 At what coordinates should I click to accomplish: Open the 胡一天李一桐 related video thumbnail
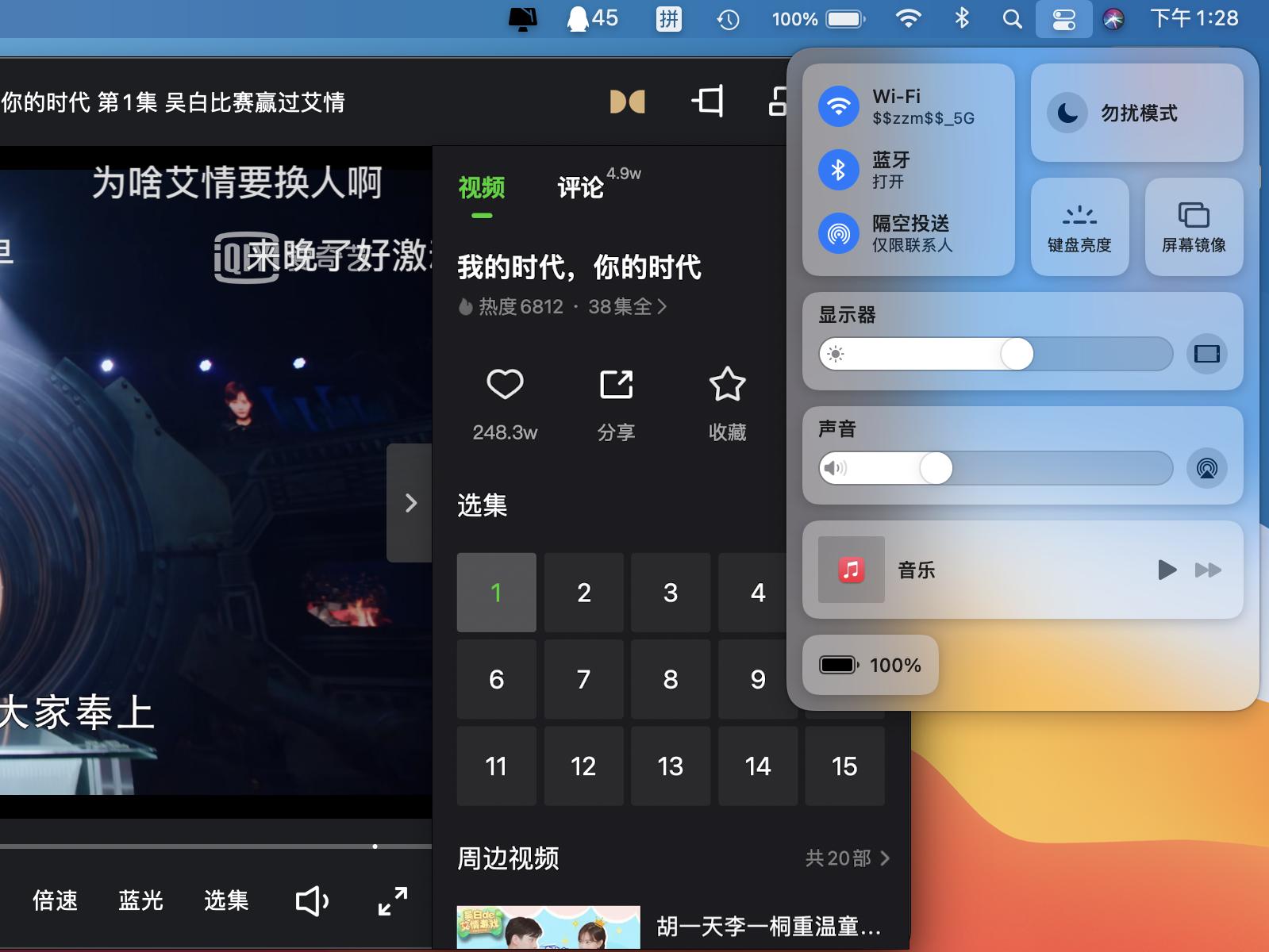[x=548, y=927]
